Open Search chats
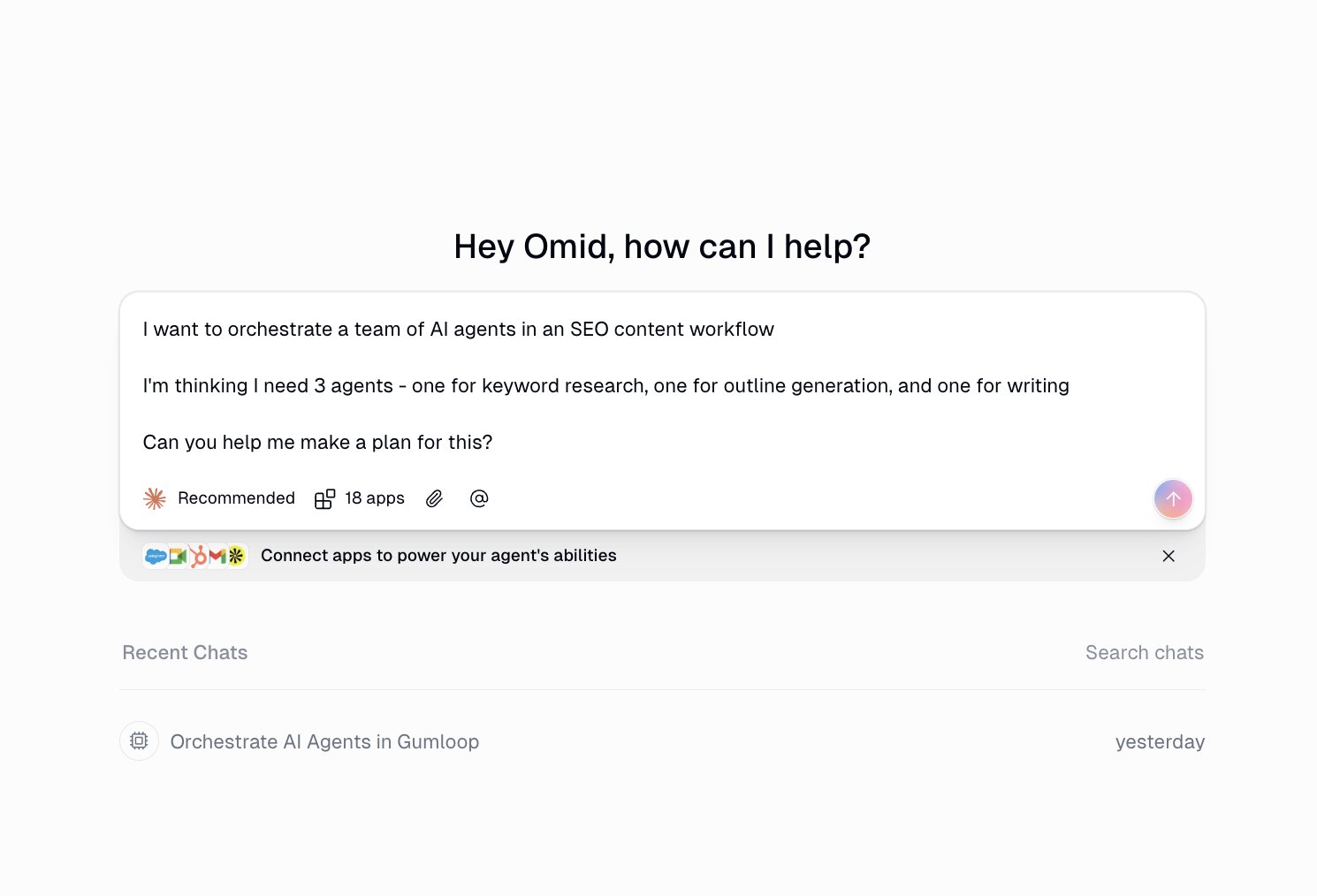 tap(1144, 652)
